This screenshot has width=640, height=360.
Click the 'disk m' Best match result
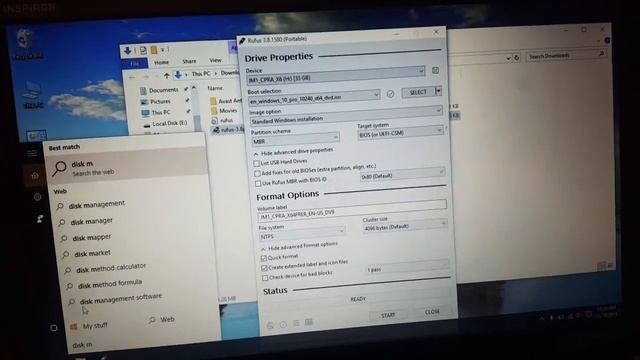pyautogui.click(x=126, y=167)
